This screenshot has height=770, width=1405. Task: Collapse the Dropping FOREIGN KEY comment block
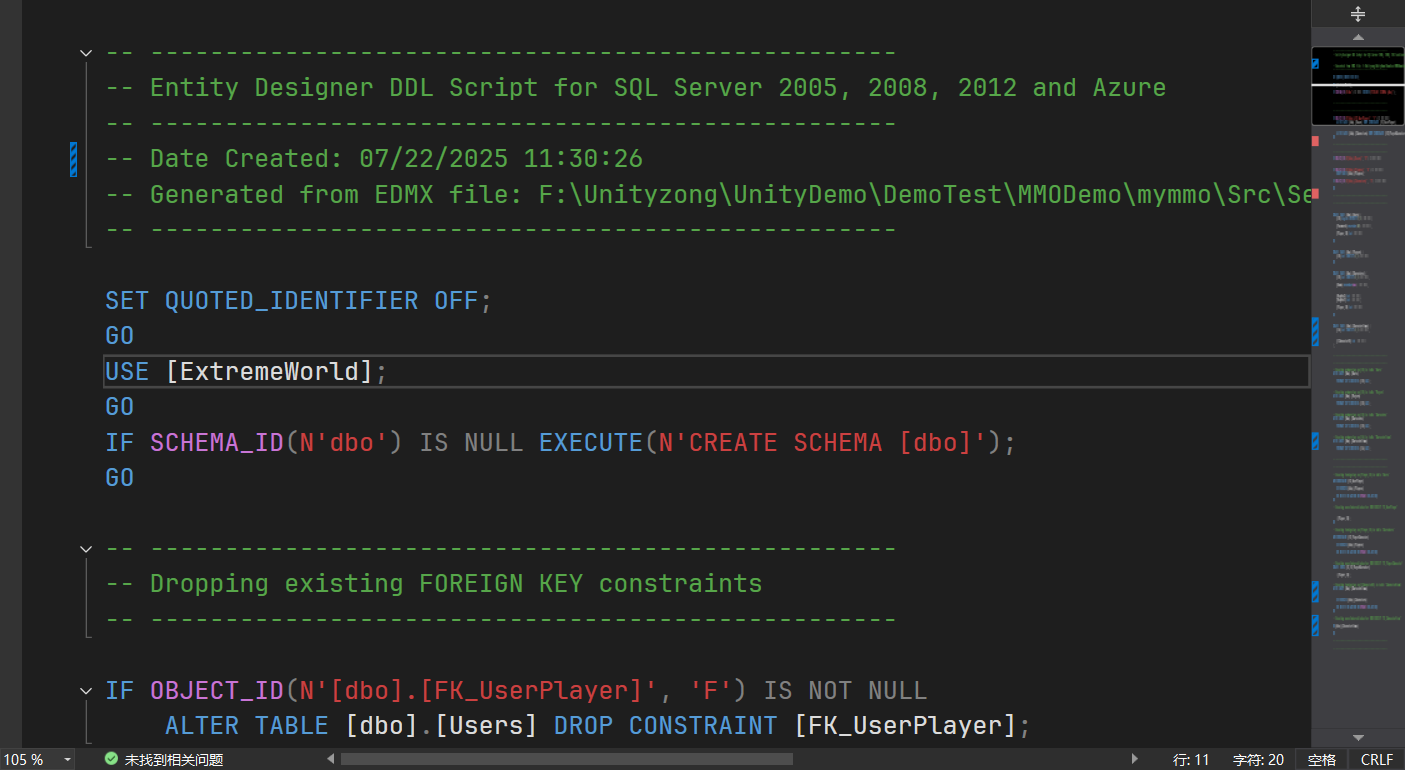86,549
